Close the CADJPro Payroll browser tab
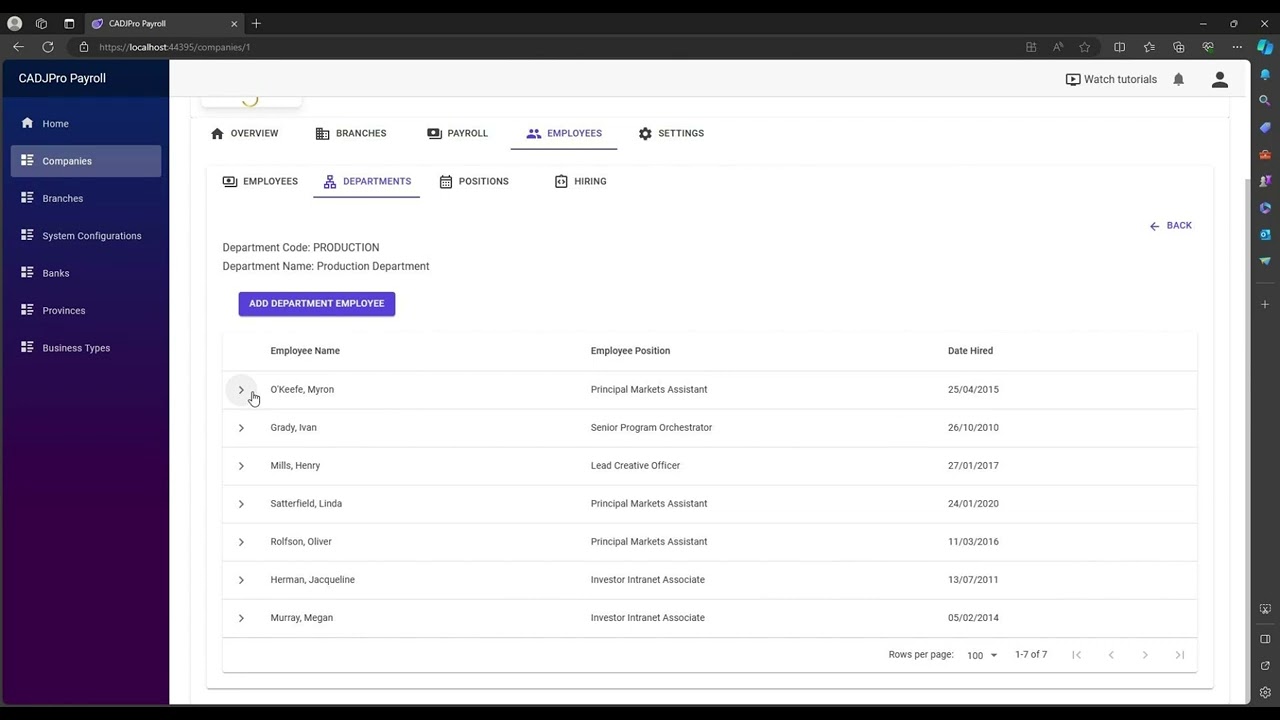The image size is (1280, 720). (x=235, y=23)
